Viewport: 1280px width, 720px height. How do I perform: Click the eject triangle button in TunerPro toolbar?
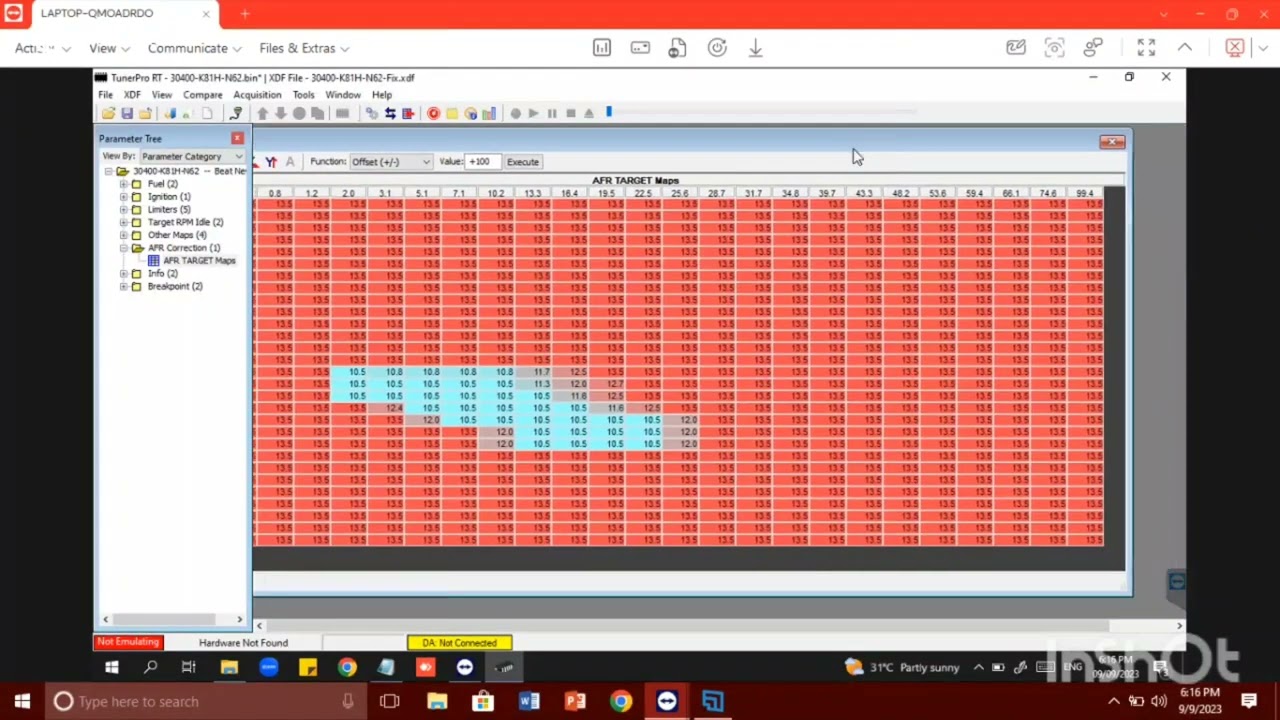pyautogui.click(x=589, y=114)
